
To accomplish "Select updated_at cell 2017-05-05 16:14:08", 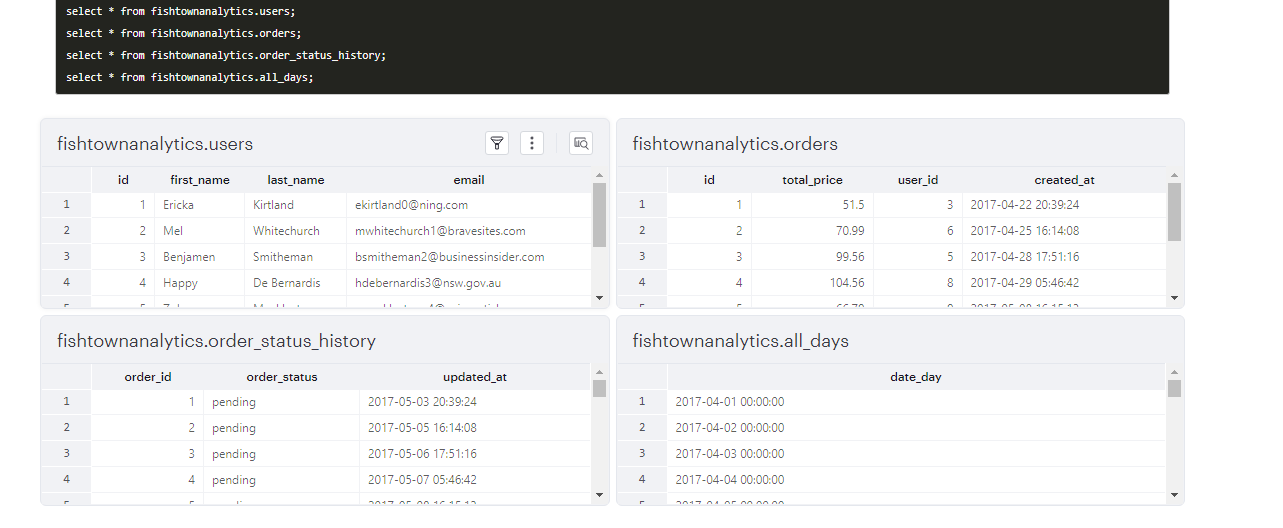I will click(475, 428).
